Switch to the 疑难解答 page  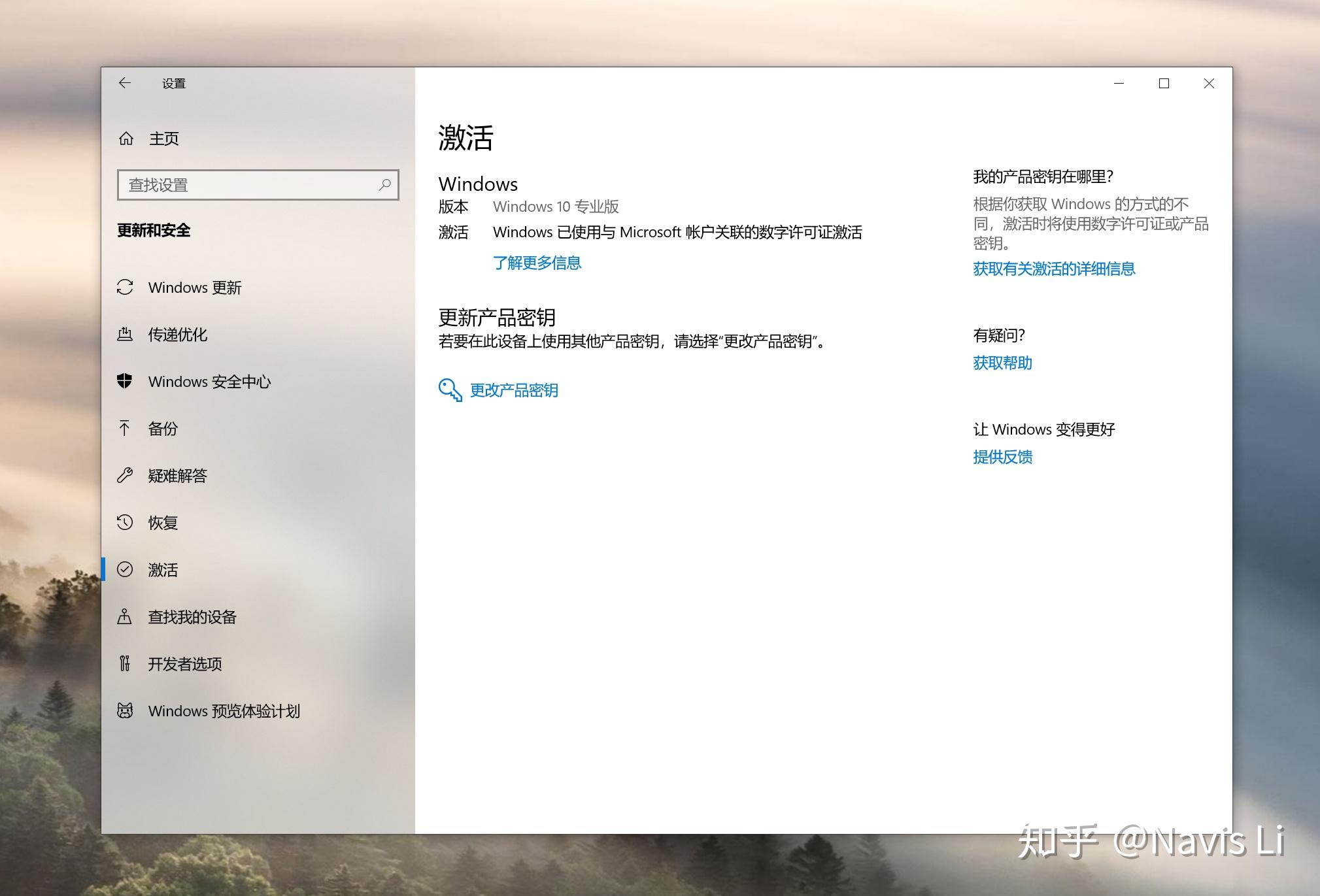coord(258,476)
